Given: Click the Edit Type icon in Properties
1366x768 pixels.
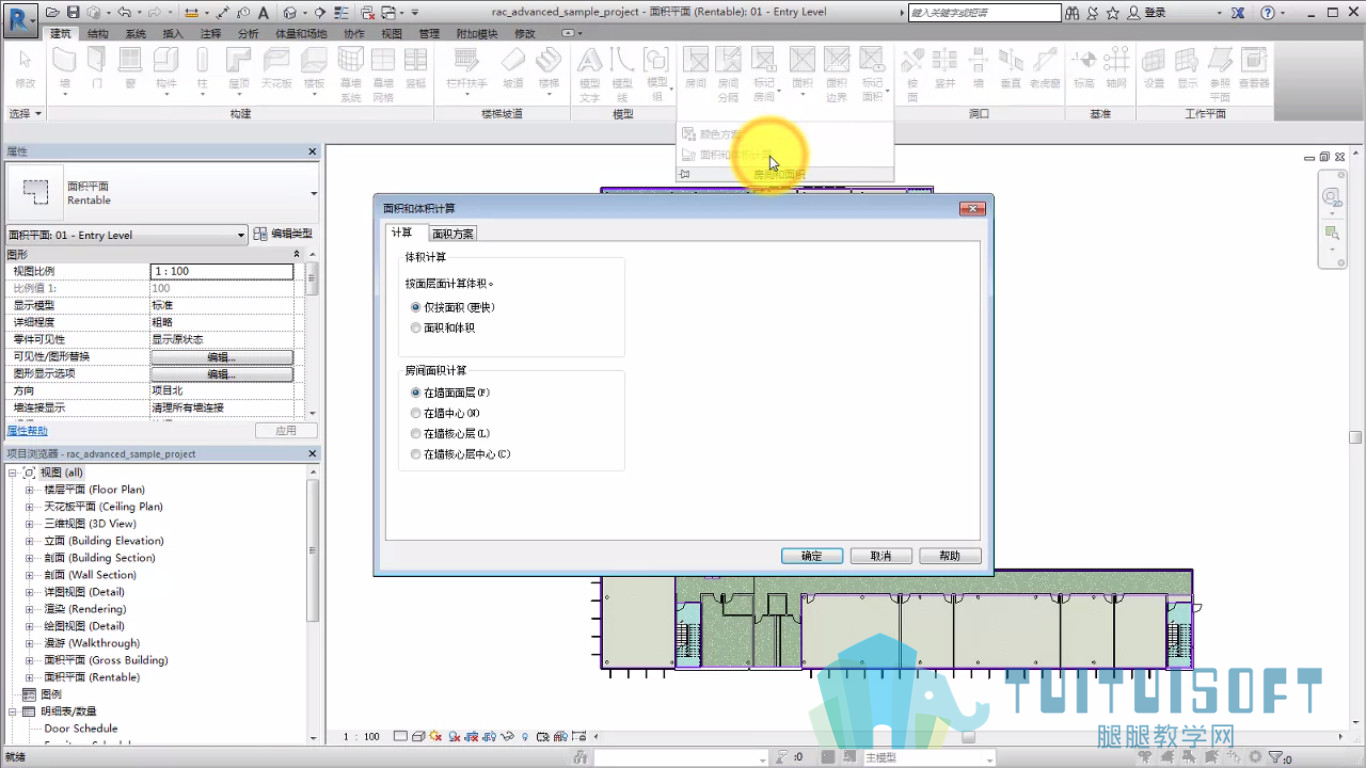Looking at the screenshot, I should click(283, 234).
